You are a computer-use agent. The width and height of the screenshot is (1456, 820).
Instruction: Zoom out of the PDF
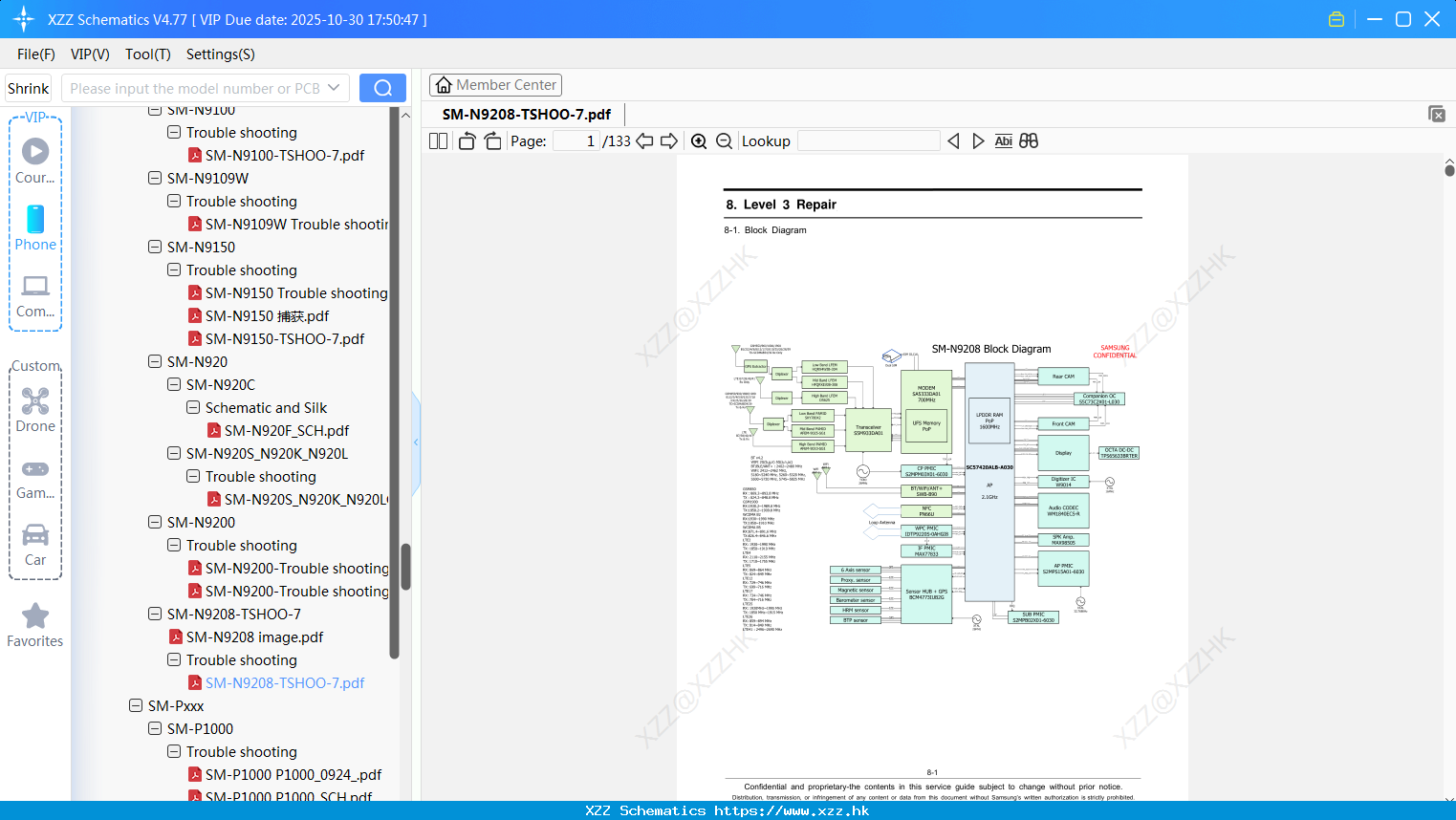(724, 140)
